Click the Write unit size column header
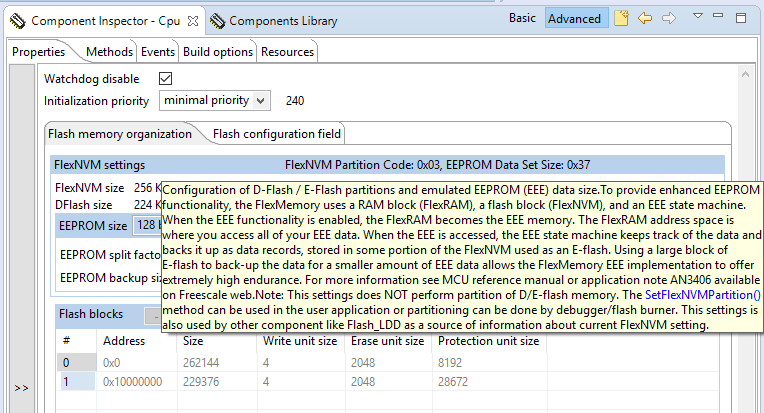The height and width of the screenshot is (413, 764). point(300,341)
